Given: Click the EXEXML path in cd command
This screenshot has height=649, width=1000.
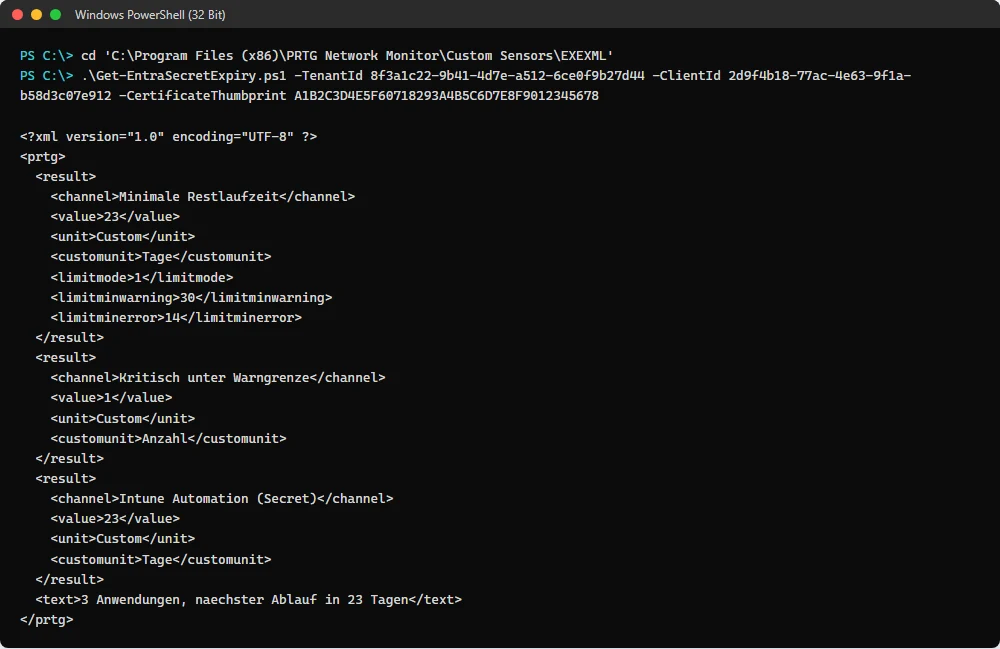Looking at the screenshot, I should click(x=358, y=55).
